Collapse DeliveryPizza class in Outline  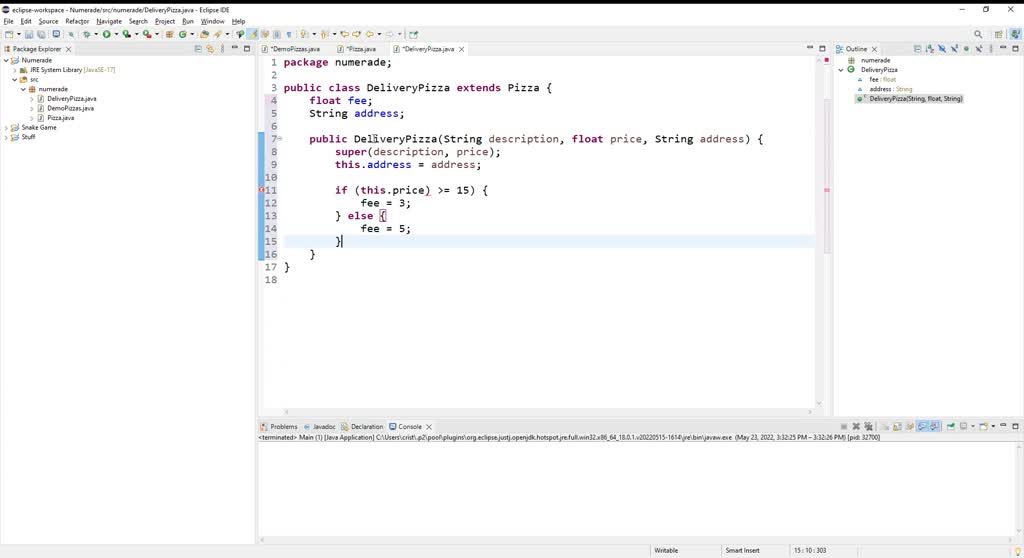tap(841, 70)
